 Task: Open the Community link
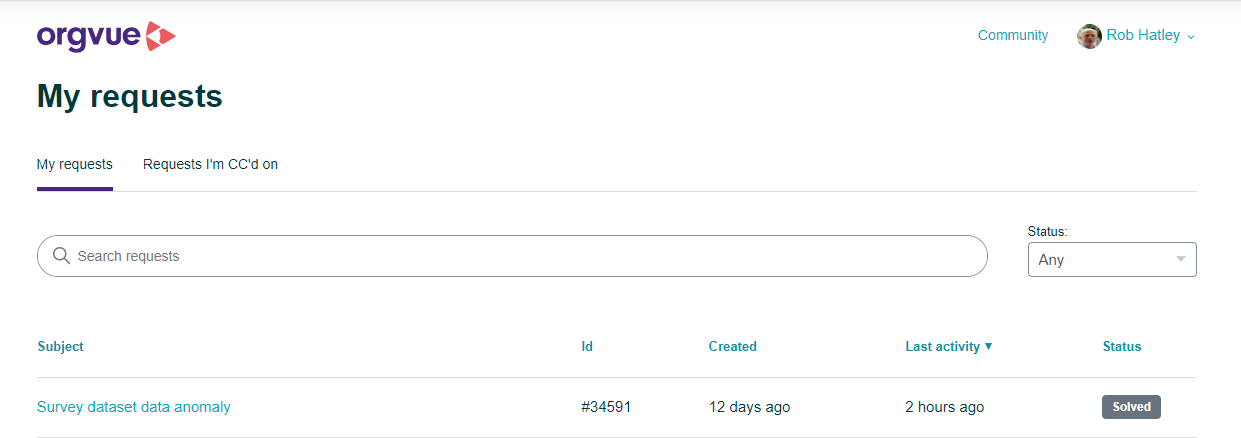1013,35
